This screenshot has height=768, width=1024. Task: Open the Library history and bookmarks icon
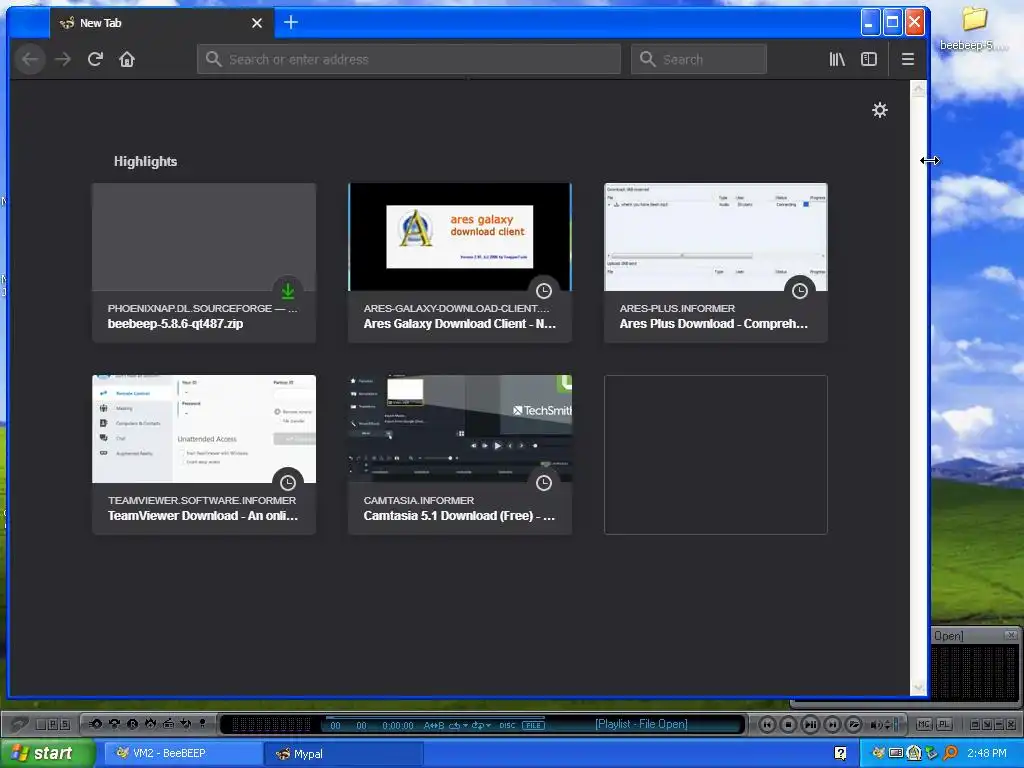click(x=837, y=59)
